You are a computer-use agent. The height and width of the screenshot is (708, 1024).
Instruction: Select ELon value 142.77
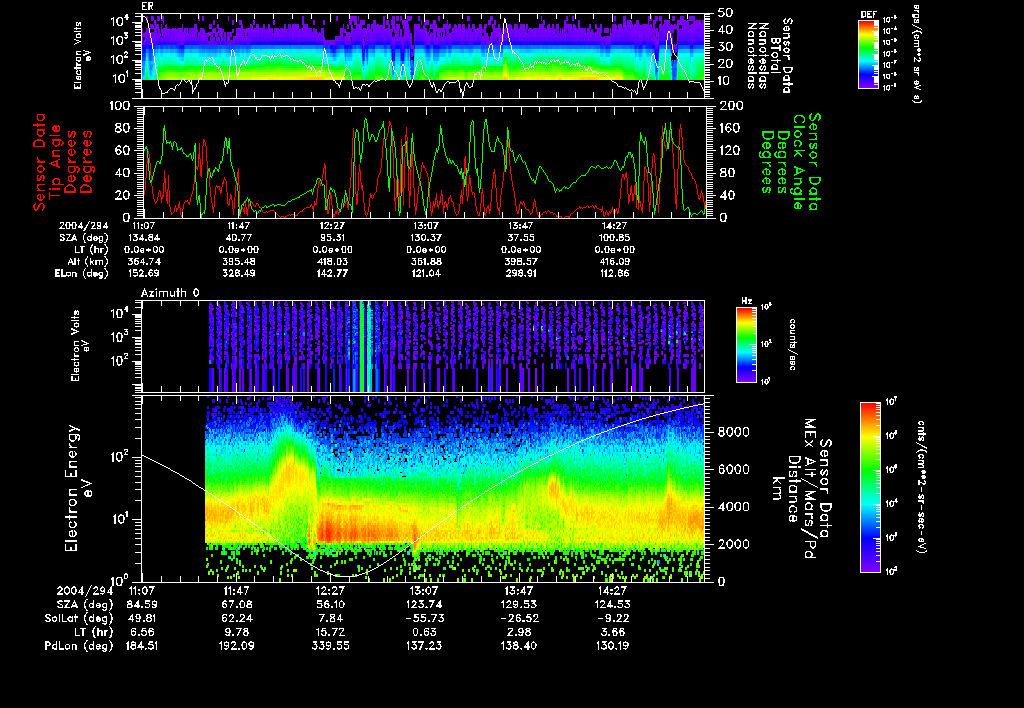pos(332,274)
